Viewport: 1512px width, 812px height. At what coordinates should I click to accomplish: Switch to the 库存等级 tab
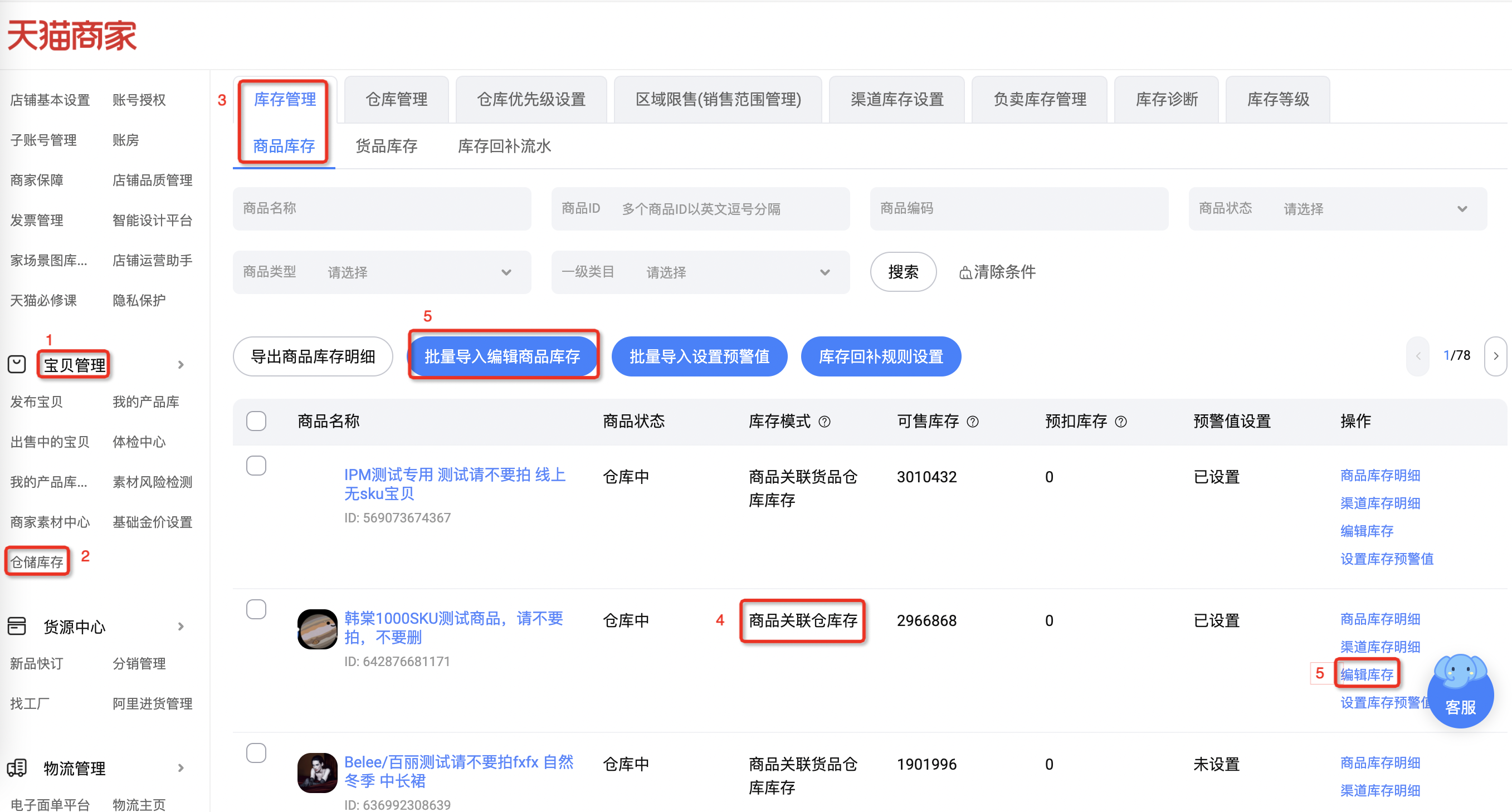point(1278,100)
